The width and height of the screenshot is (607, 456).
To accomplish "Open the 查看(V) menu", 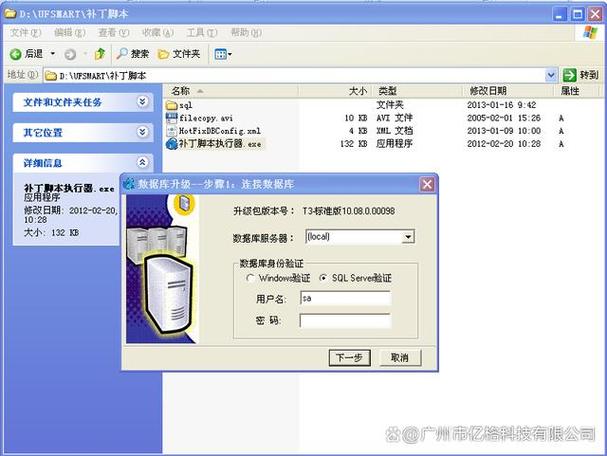I will (x=114, y=33).
